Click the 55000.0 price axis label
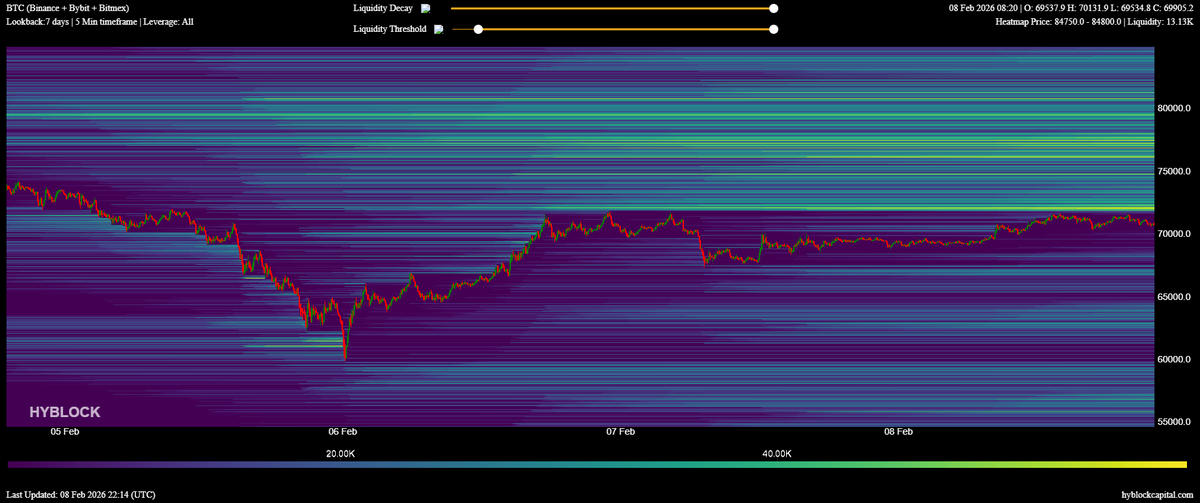 pyautogui.click(x=1173, y=423)
